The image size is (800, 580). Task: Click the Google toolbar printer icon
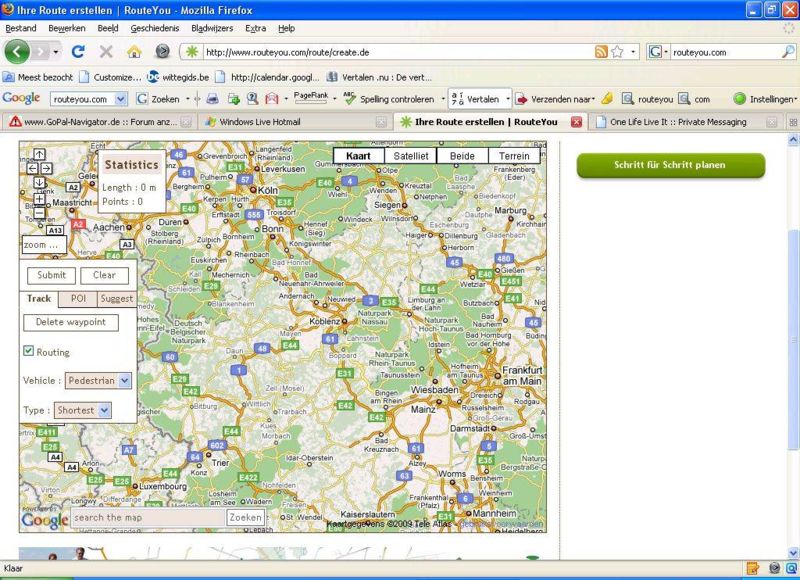(x=213, y=99)
